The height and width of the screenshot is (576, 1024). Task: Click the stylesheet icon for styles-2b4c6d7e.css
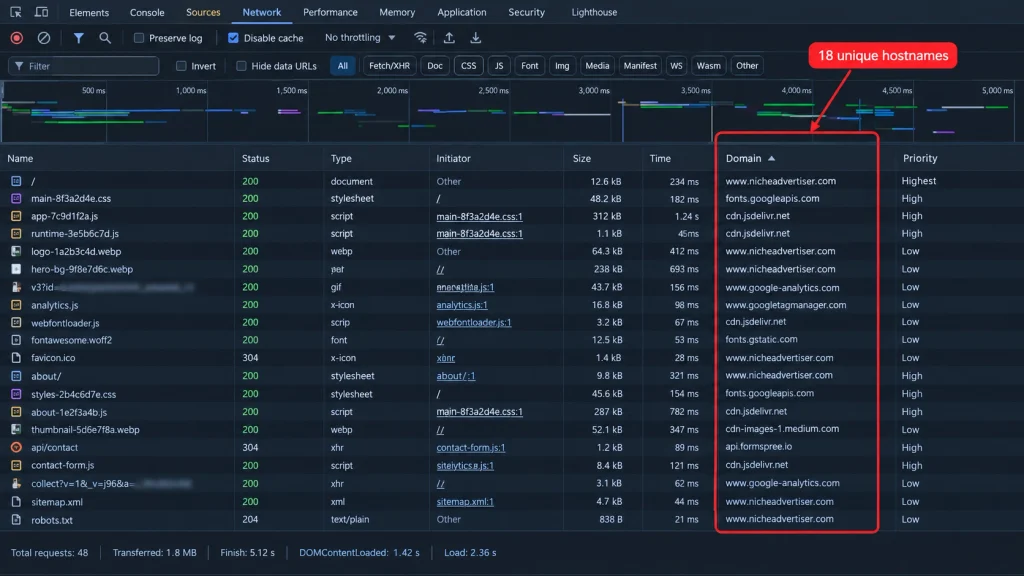pyautogui.click(x=16, y=394)
